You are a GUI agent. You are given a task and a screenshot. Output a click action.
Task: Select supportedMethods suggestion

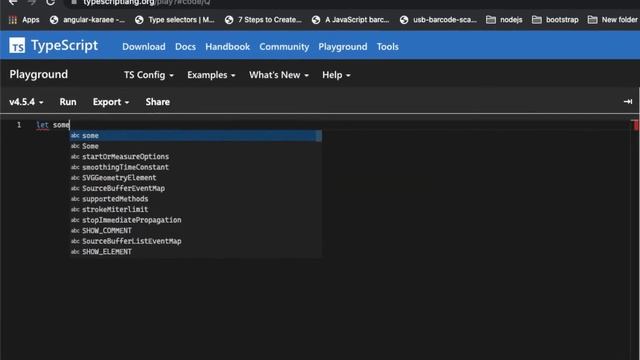[x=196, y=199]
